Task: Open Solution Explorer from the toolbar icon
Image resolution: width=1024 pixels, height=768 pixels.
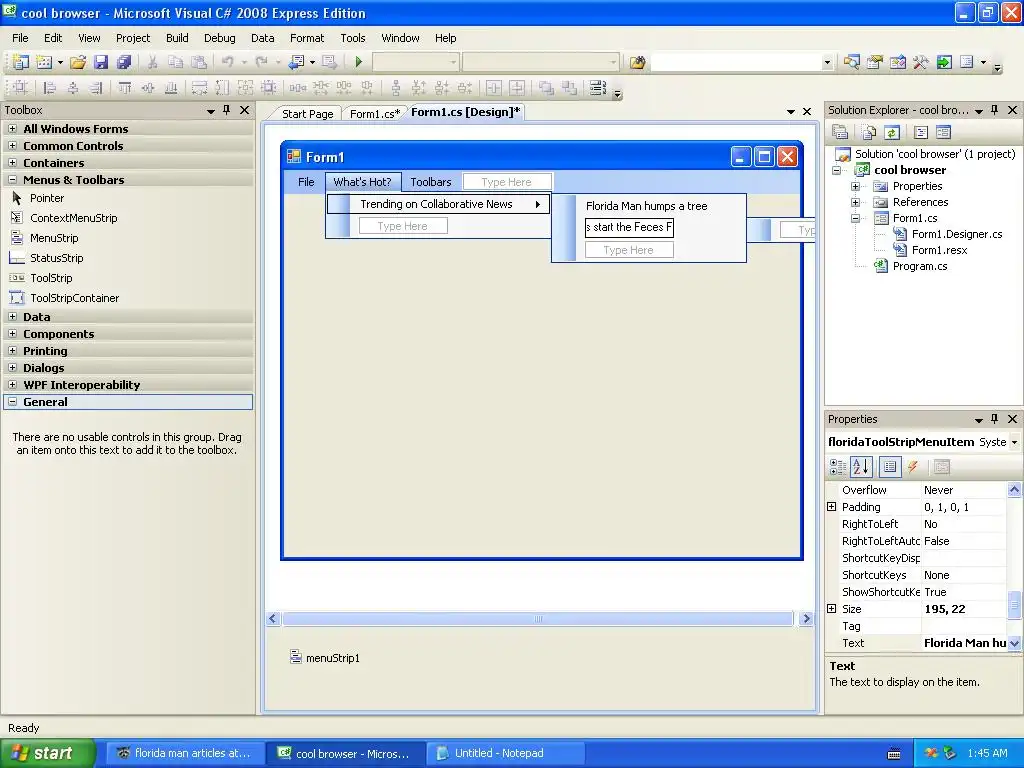Action: tap(851, 62)
